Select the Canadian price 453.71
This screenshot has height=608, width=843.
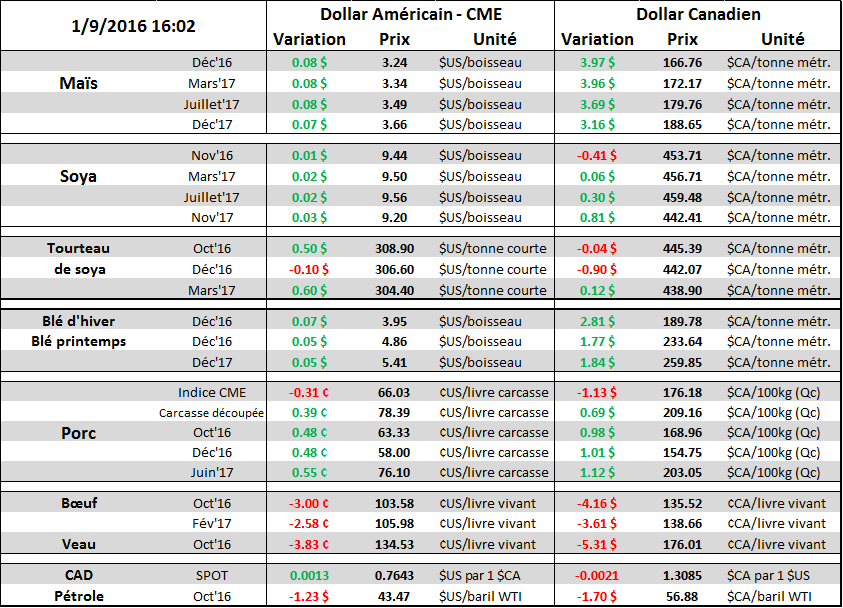point(682,155)
